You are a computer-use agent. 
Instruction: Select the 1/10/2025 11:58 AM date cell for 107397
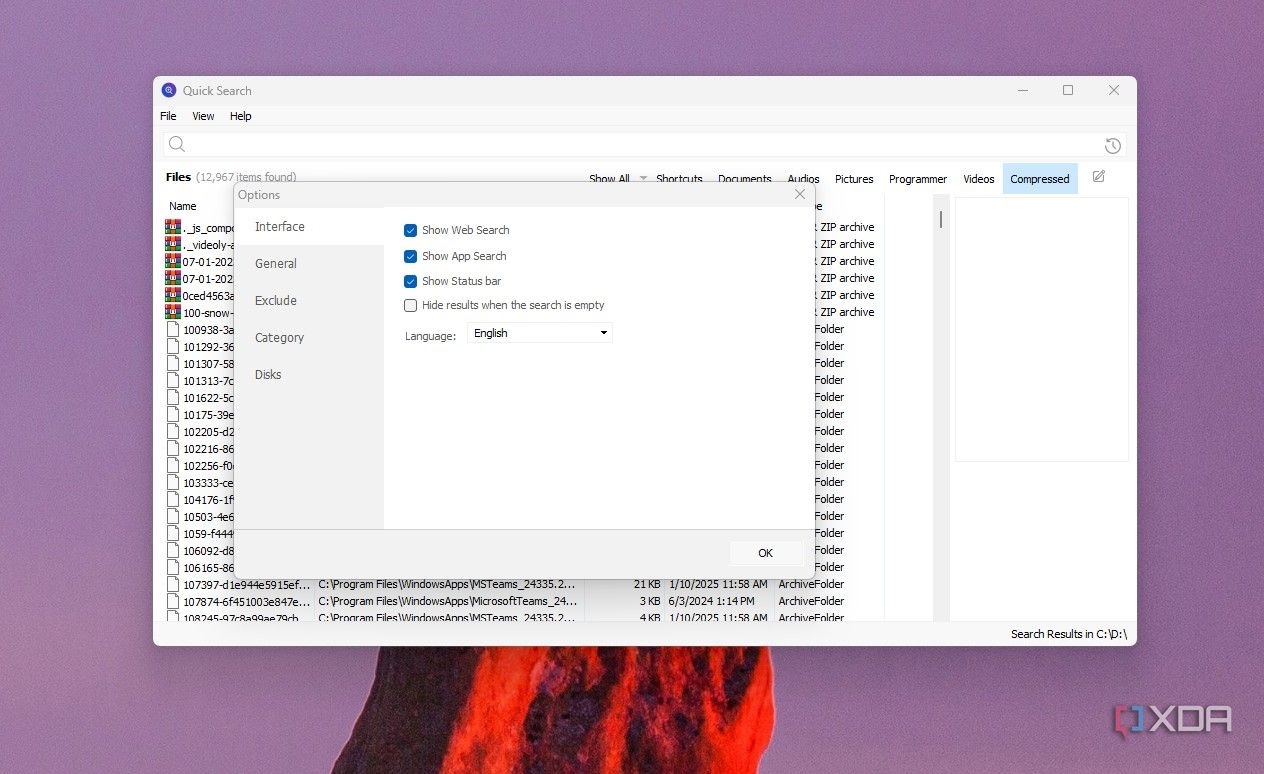click(x=719, y=584)
